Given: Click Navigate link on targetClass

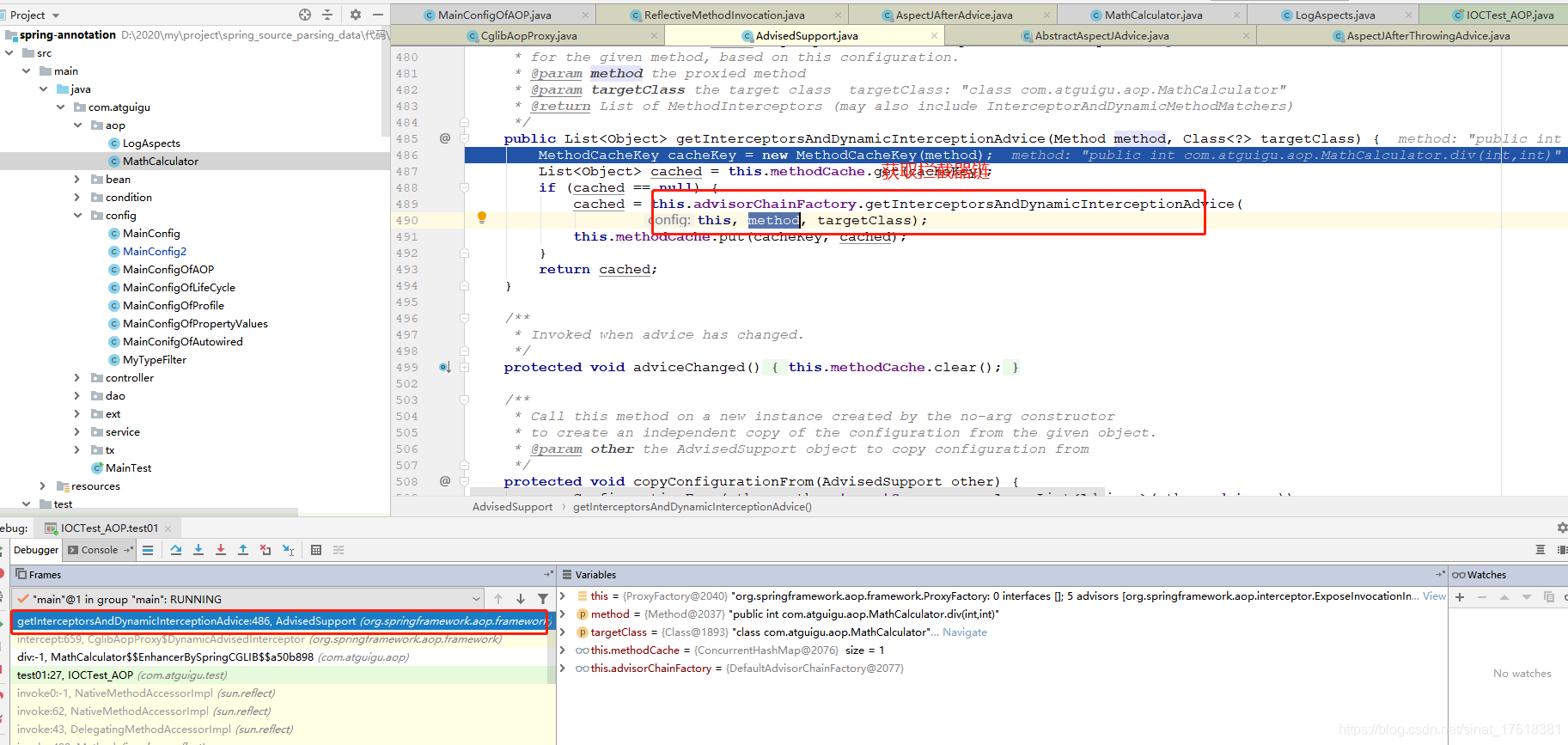Looking at the screenshot, I should click(965, 632).
